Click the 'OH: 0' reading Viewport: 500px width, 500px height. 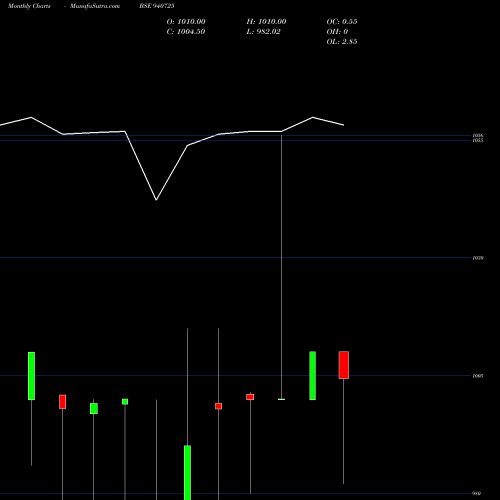(x=337, y=32)
